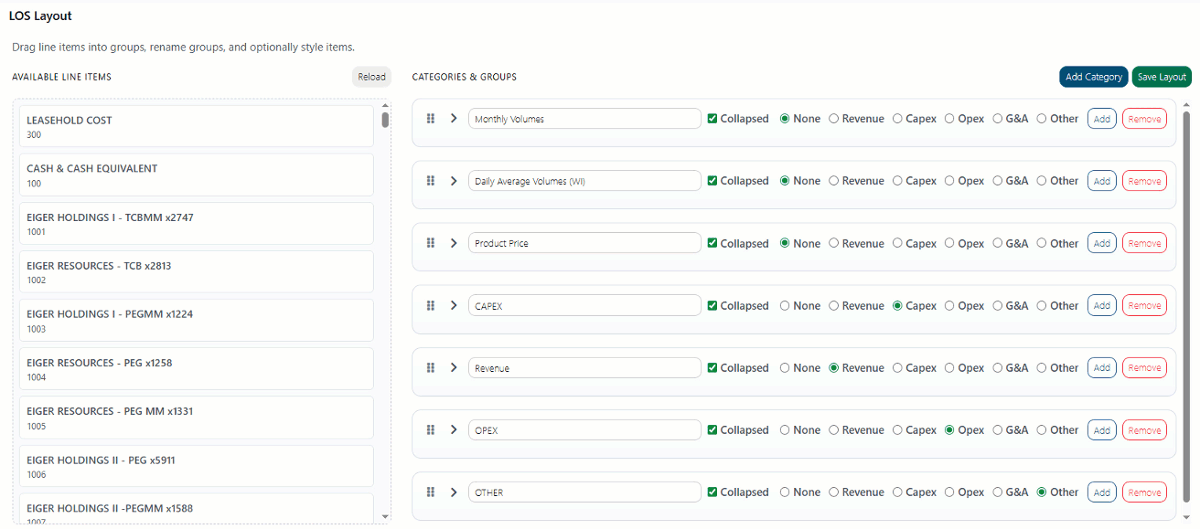This screenshot has width=1200, height=529.
Task: Uncheck Collapsed for CAPEX
Action: tap(712, 305)
